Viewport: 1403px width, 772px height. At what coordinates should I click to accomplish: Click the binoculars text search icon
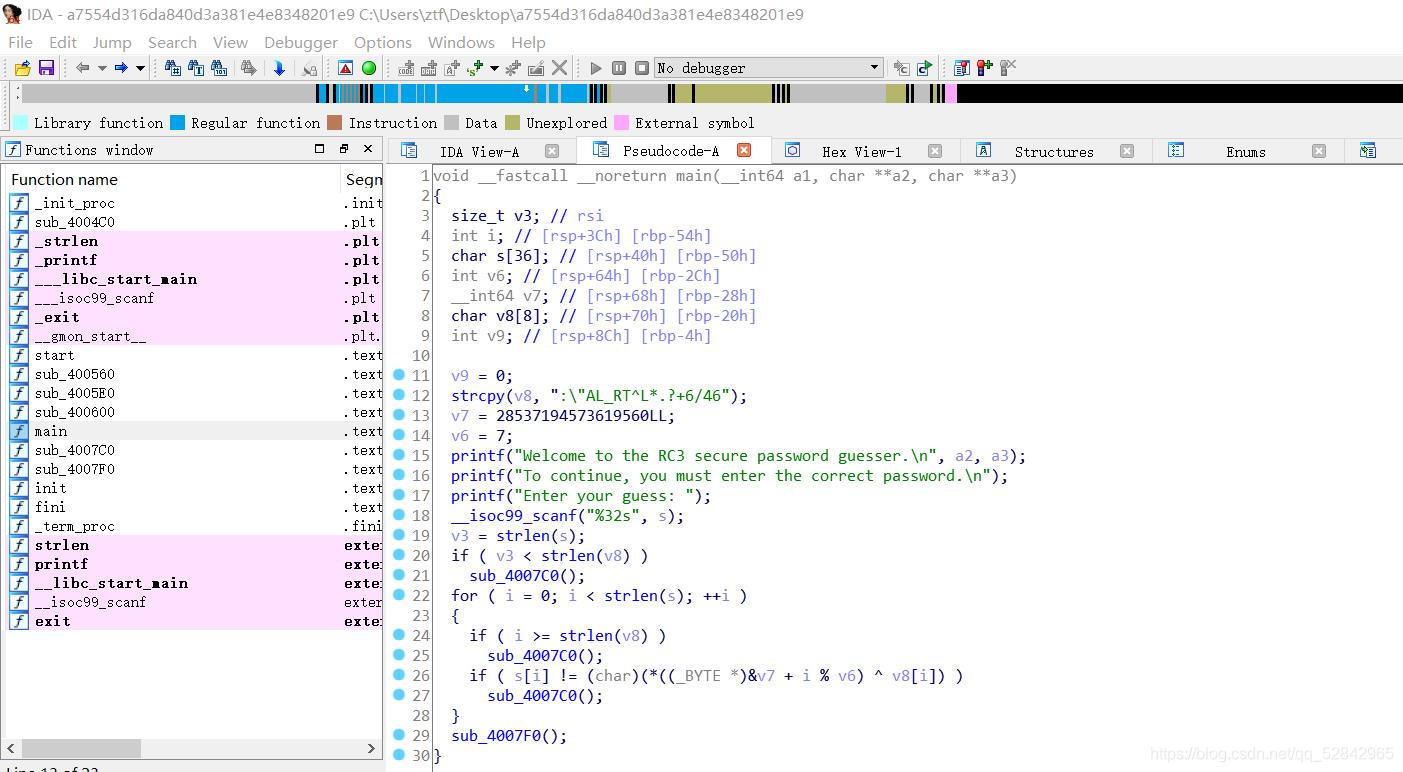click(195, 68)
